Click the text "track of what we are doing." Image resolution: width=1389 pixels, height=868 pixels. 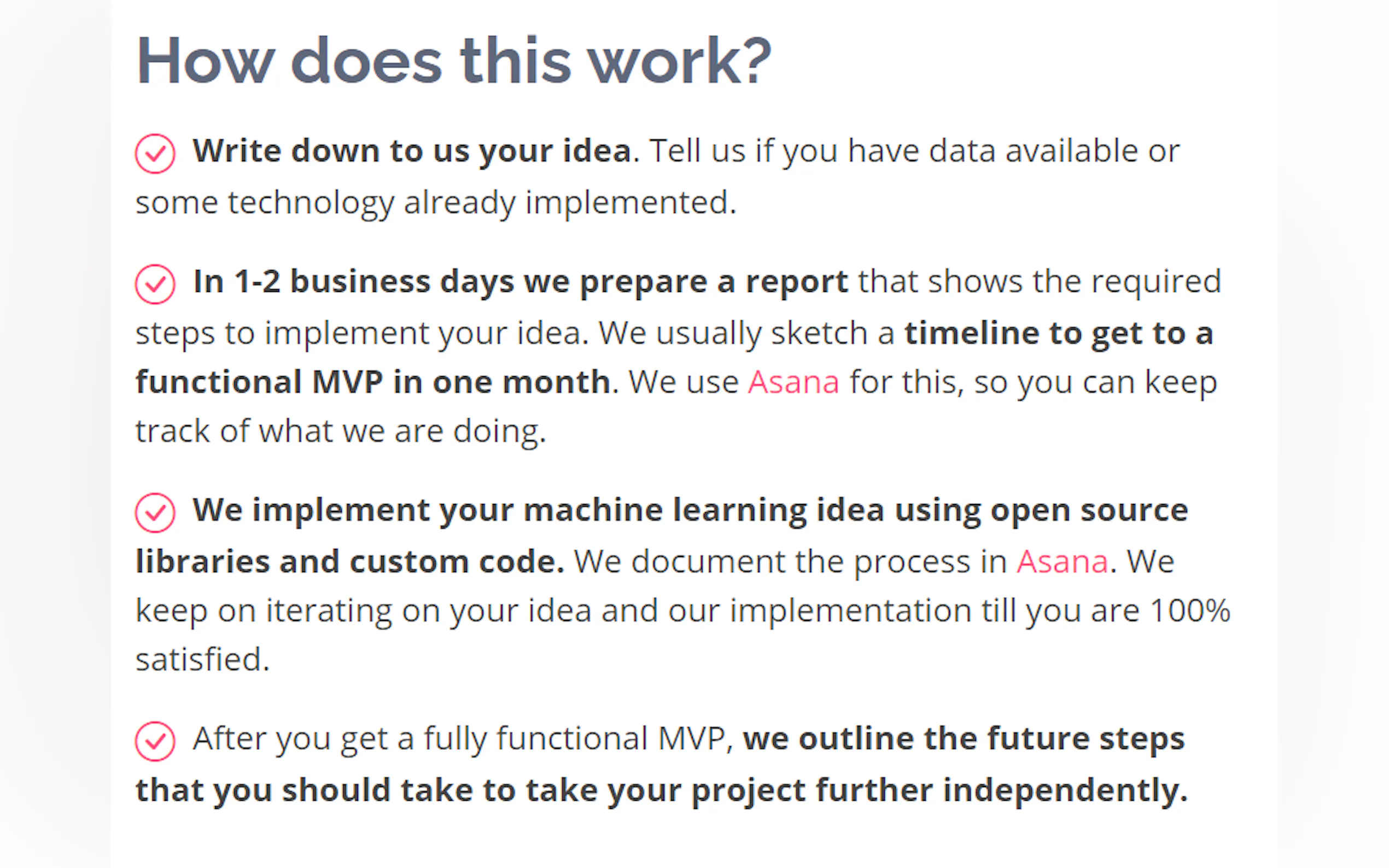click(x=341, y=431)
